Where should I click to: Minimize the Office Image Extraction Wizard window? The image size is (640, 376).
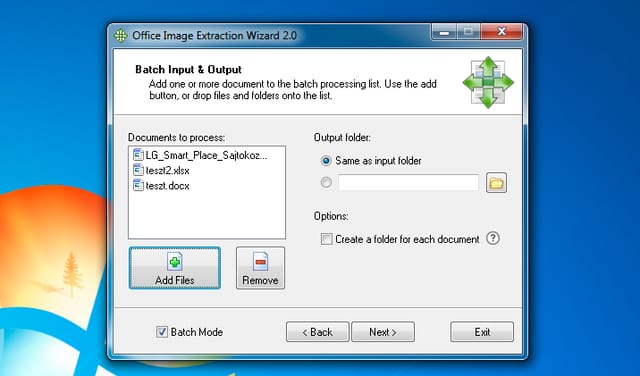click(444, 32)
